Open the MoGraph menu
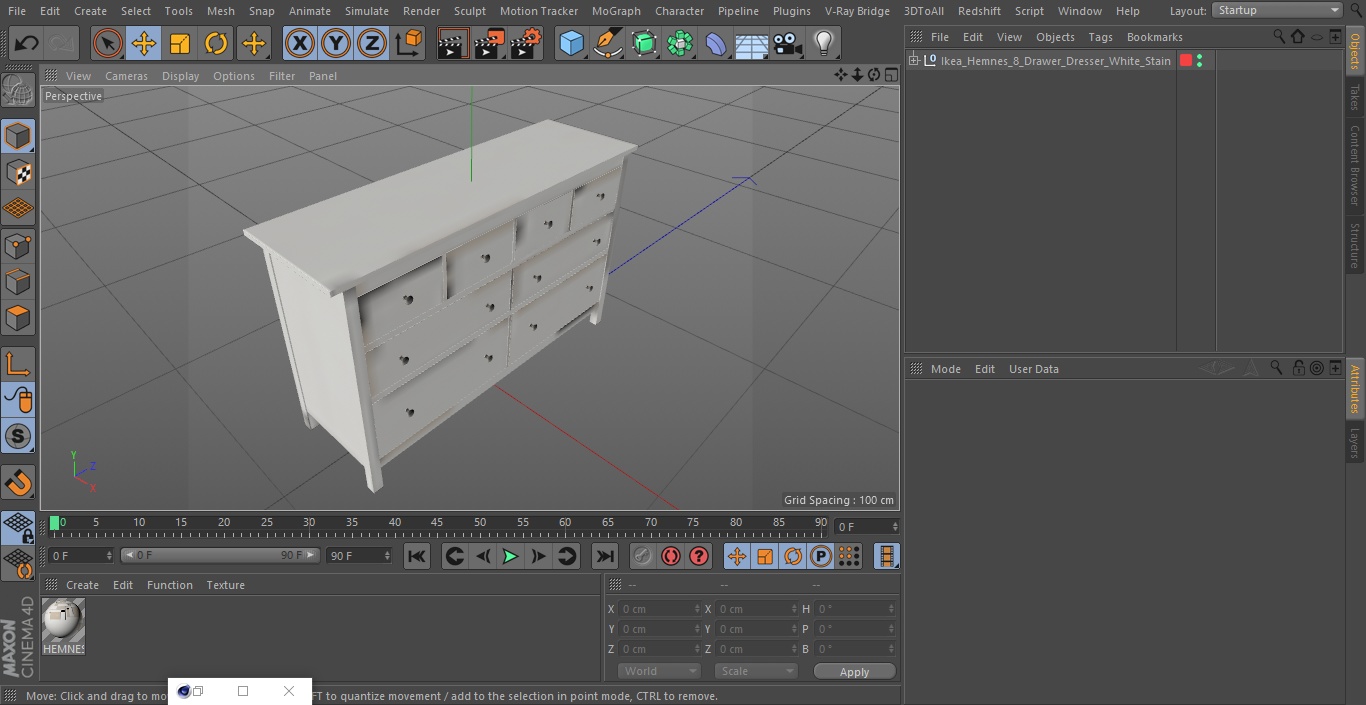Image resolution: width=1366 pixels, height=705 pixels. (x=616, y=11)
